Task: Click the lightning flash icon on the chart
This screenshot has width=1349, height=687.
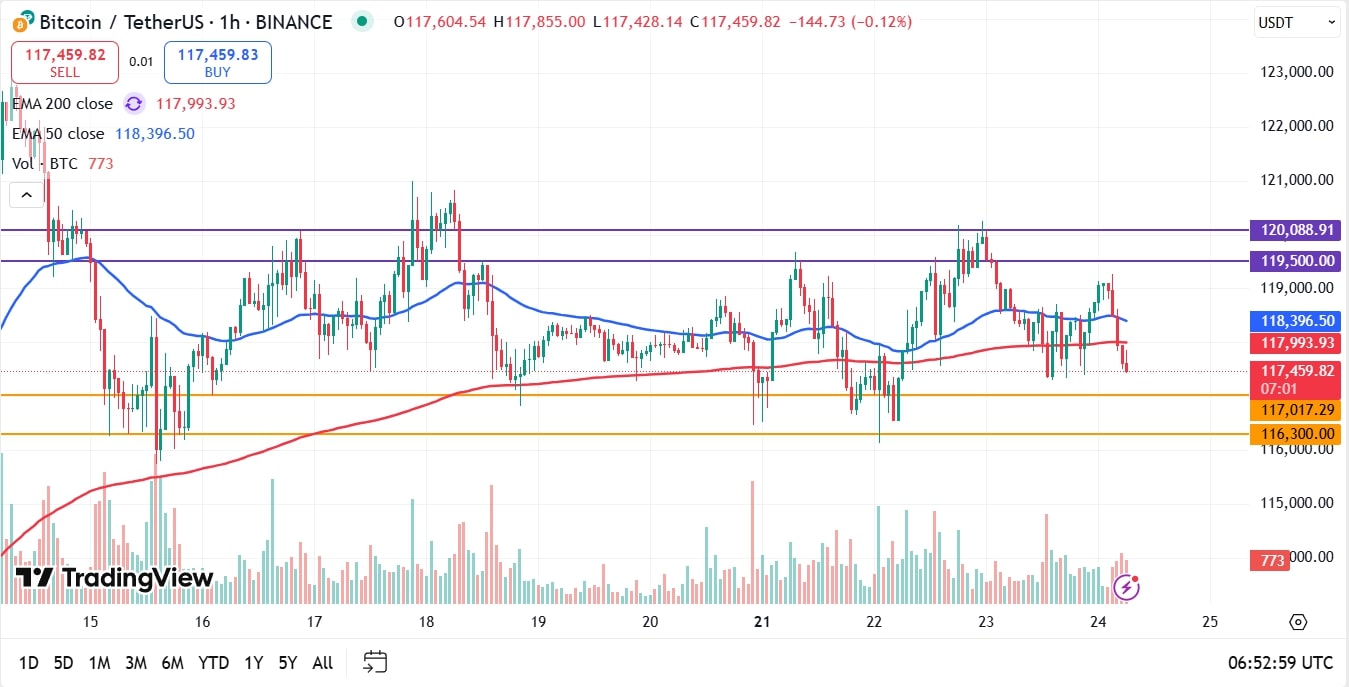Action: (1126, 587)
